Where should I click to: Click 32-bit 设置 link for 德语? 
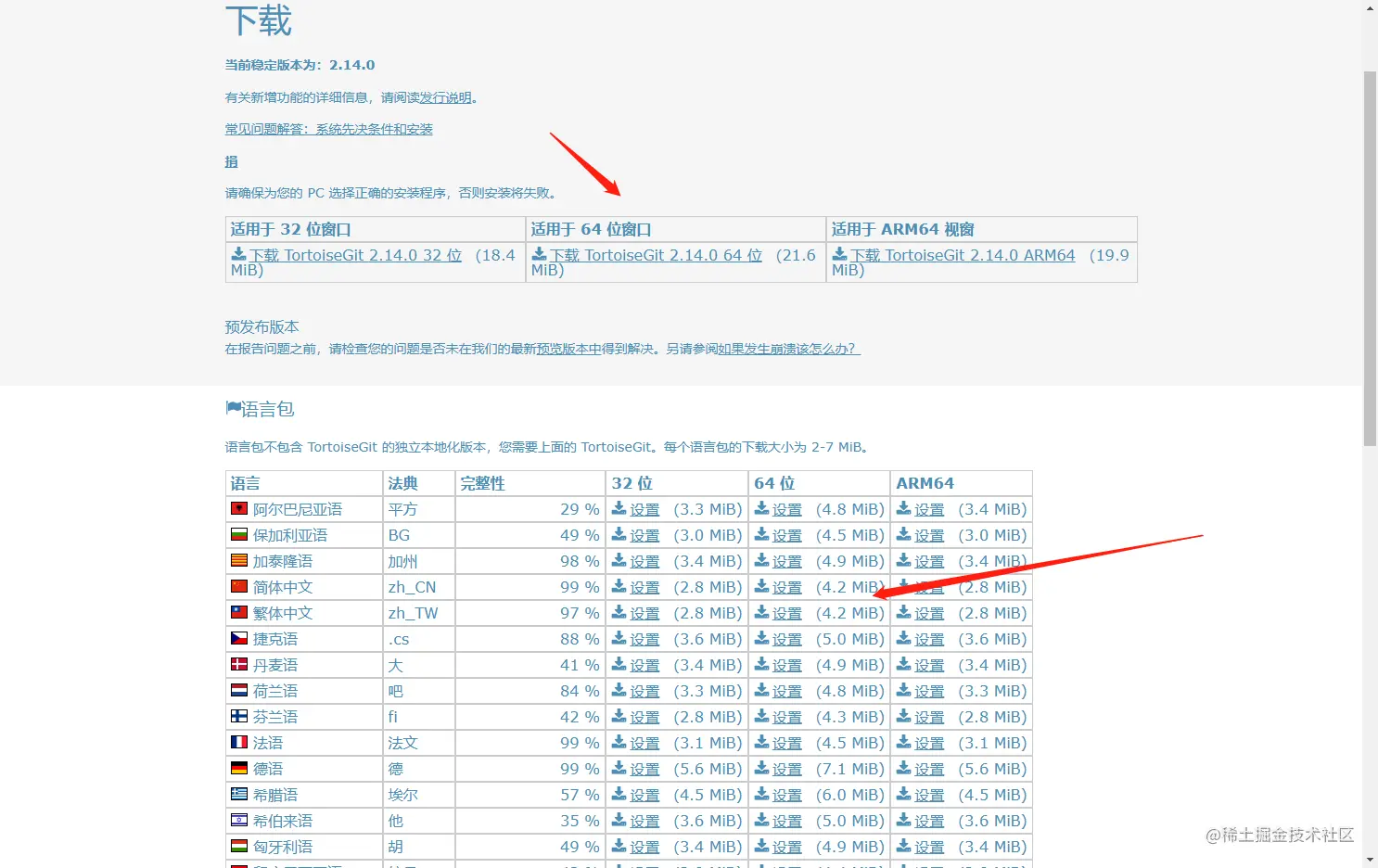[644, 770]
